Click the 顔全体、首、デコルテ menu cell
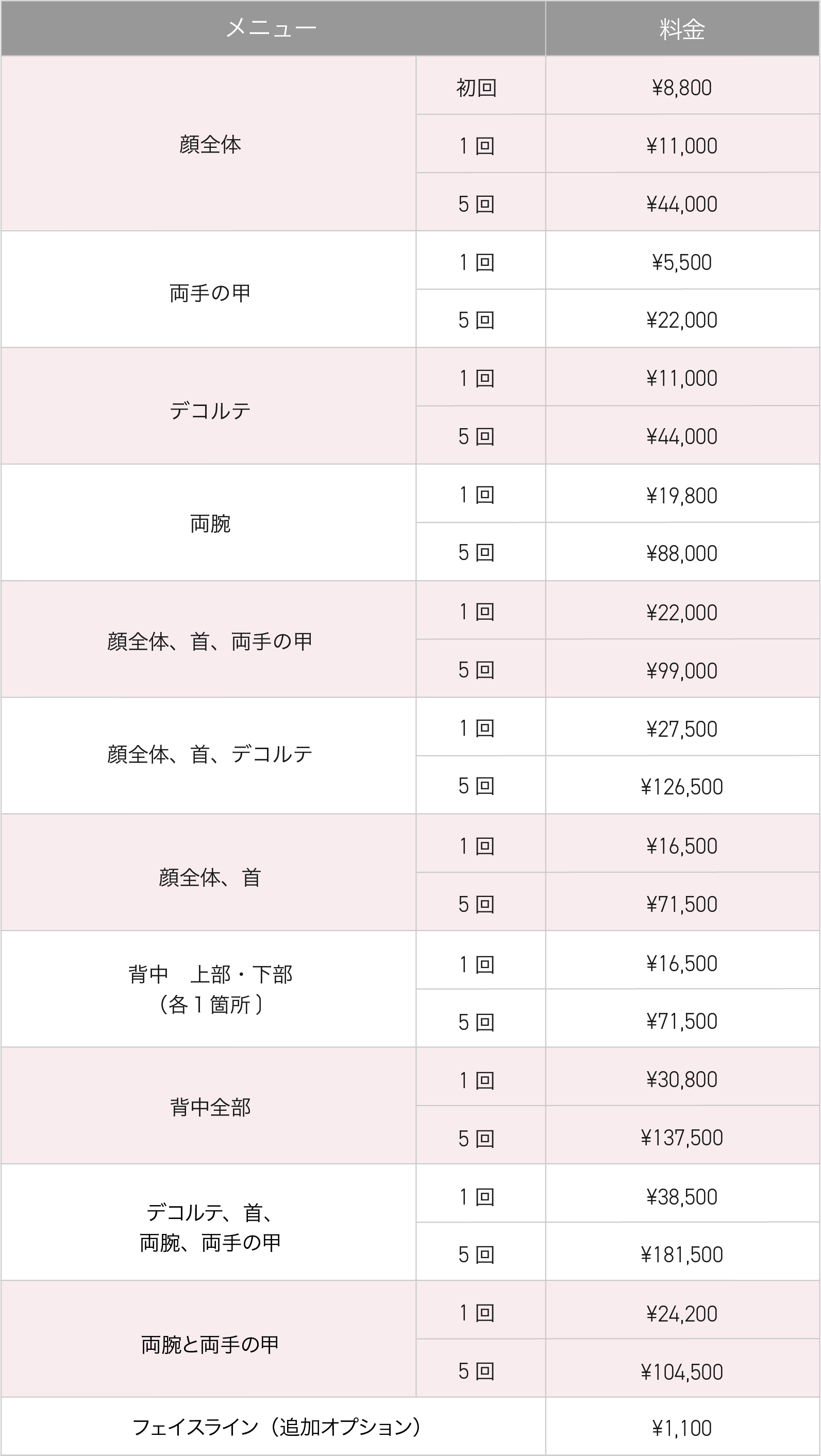 pos(210,754)
